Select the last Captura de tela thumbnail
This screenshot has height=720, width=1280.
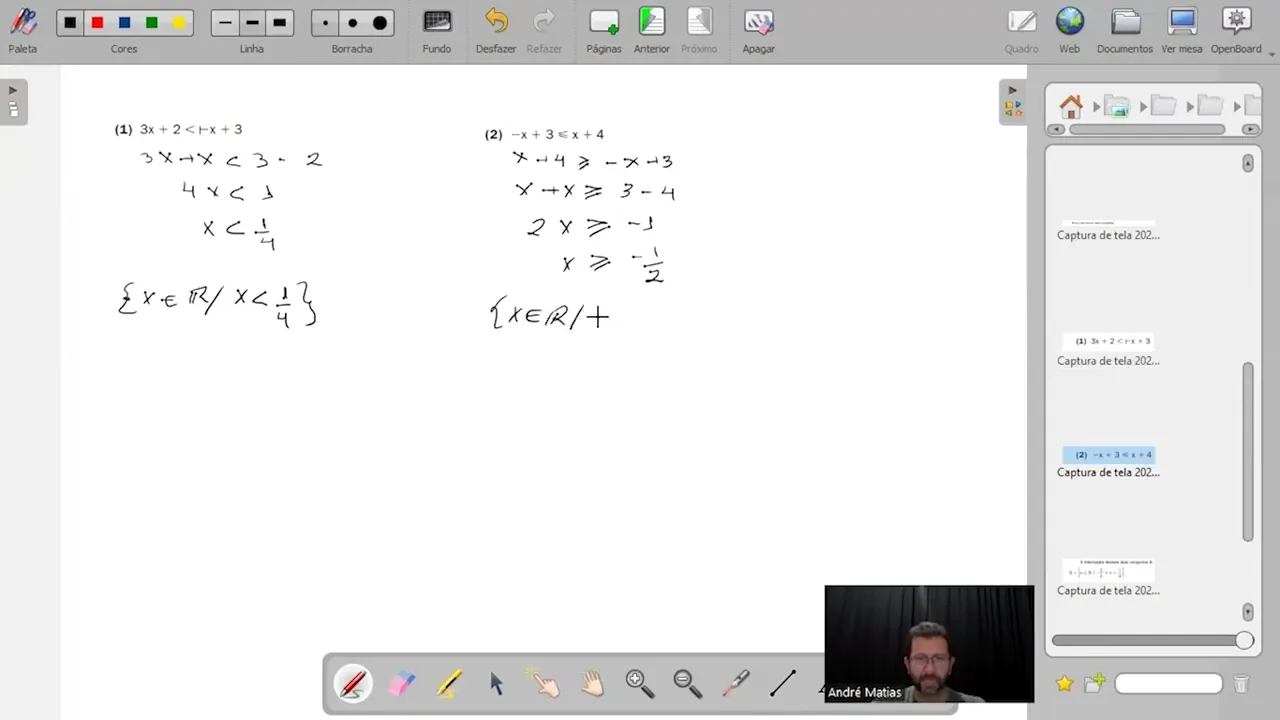coord(1108,571)
